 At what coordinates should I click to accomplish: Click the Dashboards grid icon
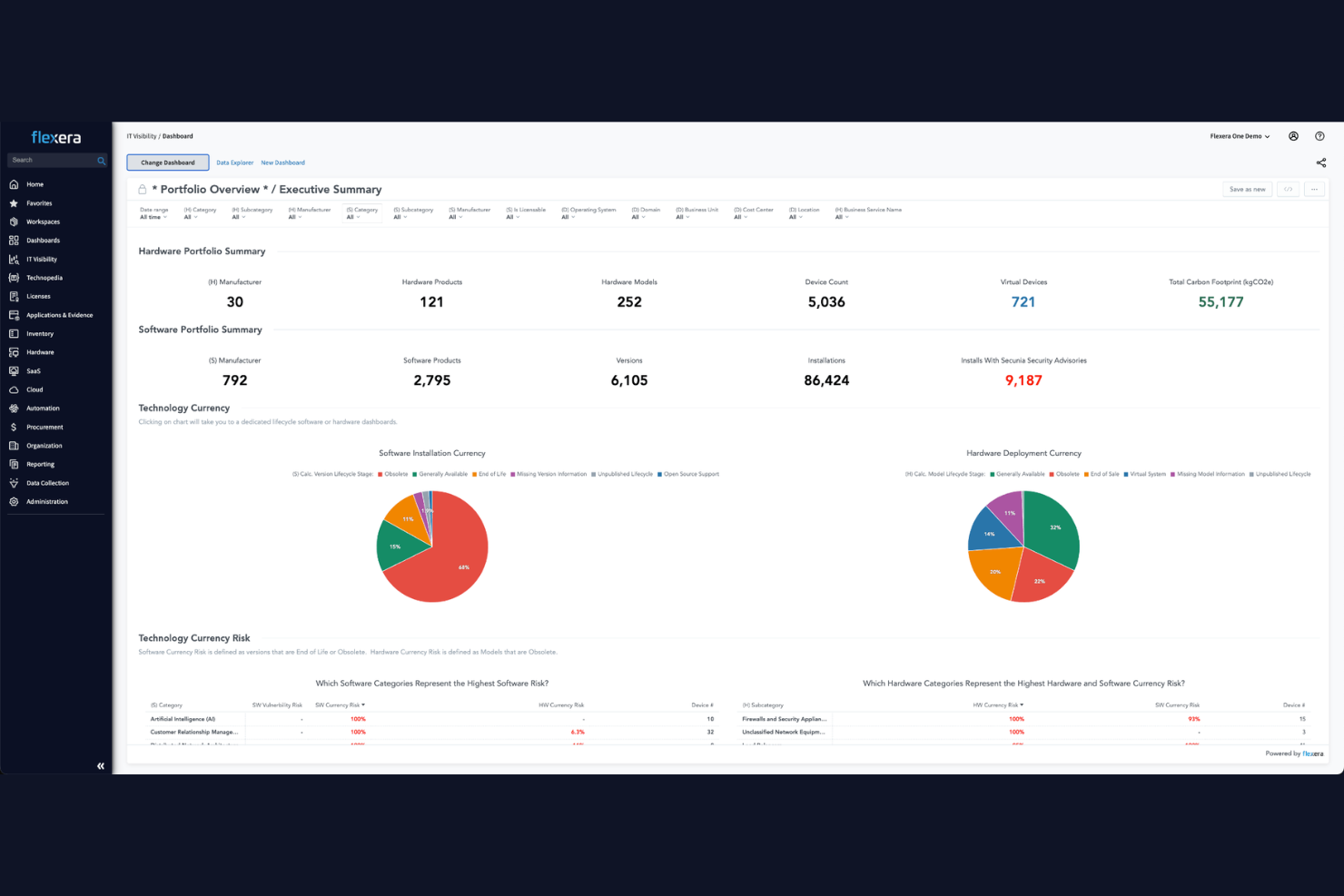14,241
